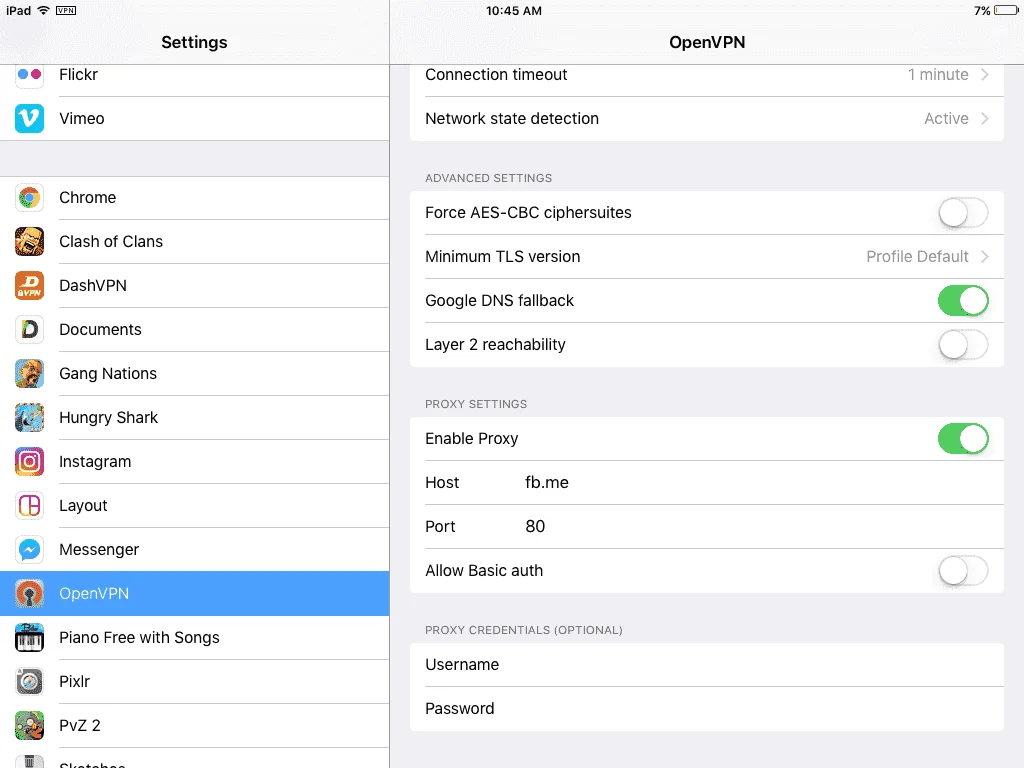The height and width of the screenshot is (768, 1024).
Task: Tap the Pixlr app icon
Action: tap(29, 681)
